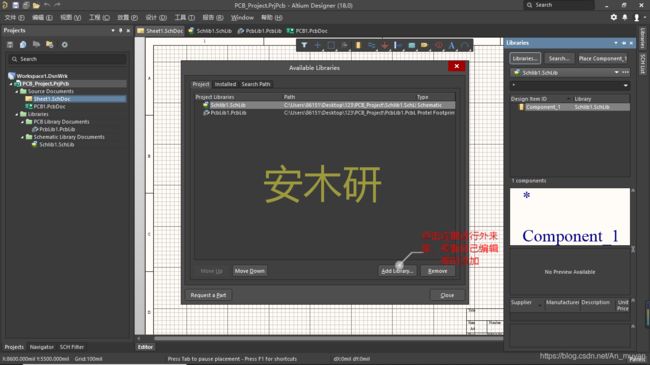Click the Redo arrow in the title bar
650x365 pixels.
pos(57,5)
